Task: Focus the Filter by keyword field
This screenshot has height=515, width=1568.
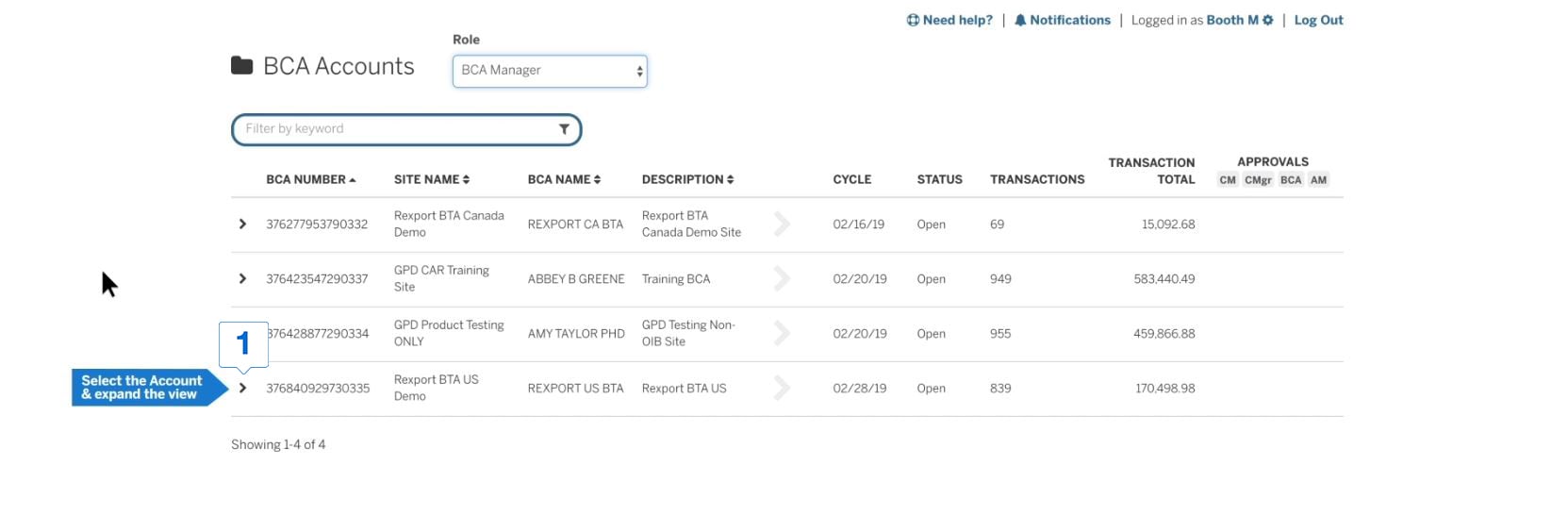Action: [406, 129]
